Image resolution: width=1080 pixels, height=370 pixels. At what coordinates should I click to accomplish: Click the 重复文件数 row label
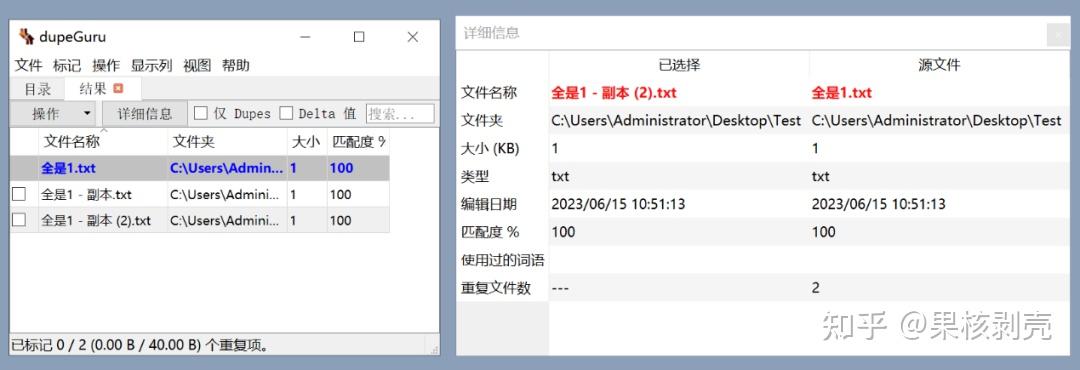496,288
